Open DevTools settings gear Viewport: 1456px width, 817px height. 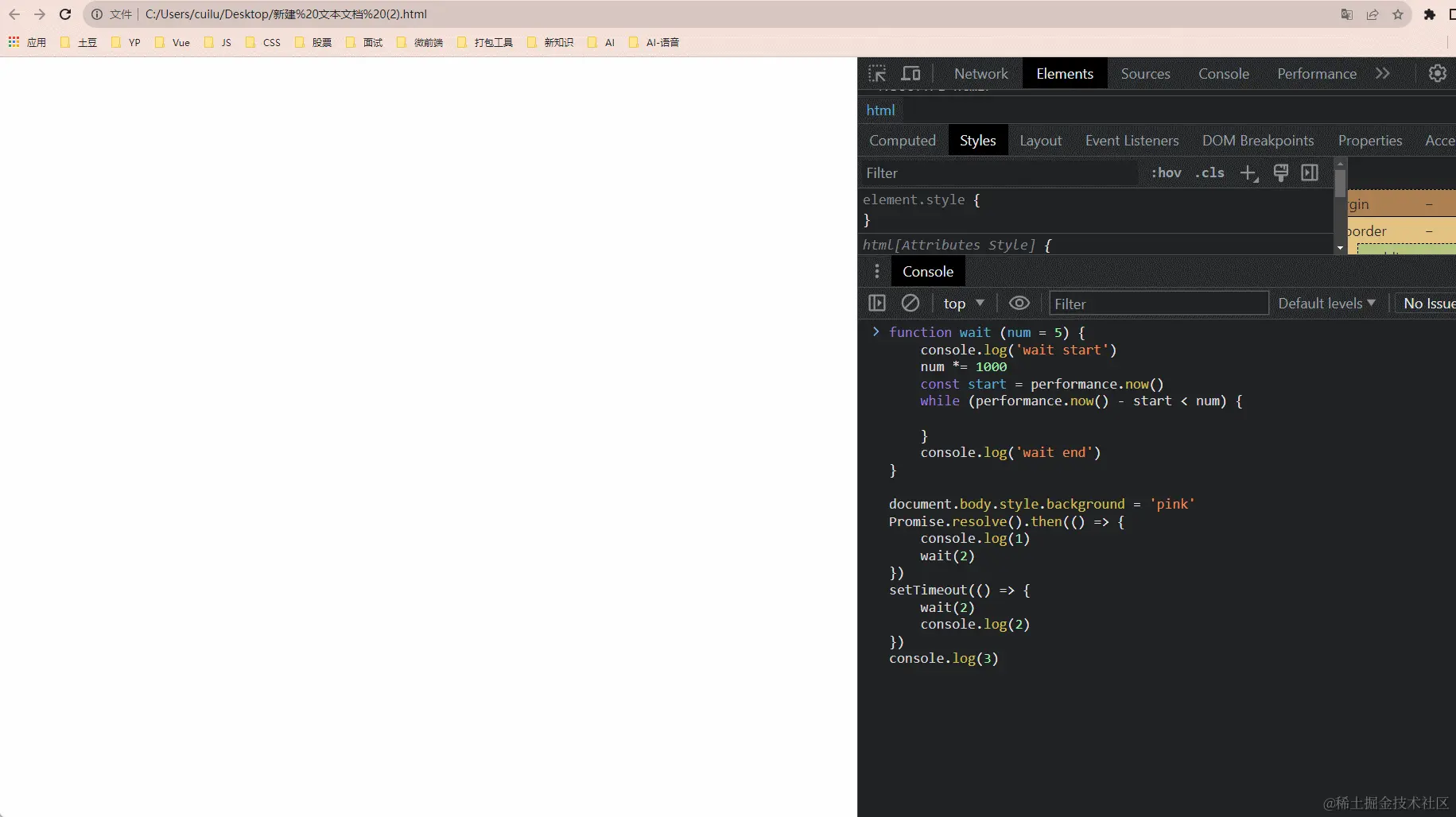pos(1438,73)
